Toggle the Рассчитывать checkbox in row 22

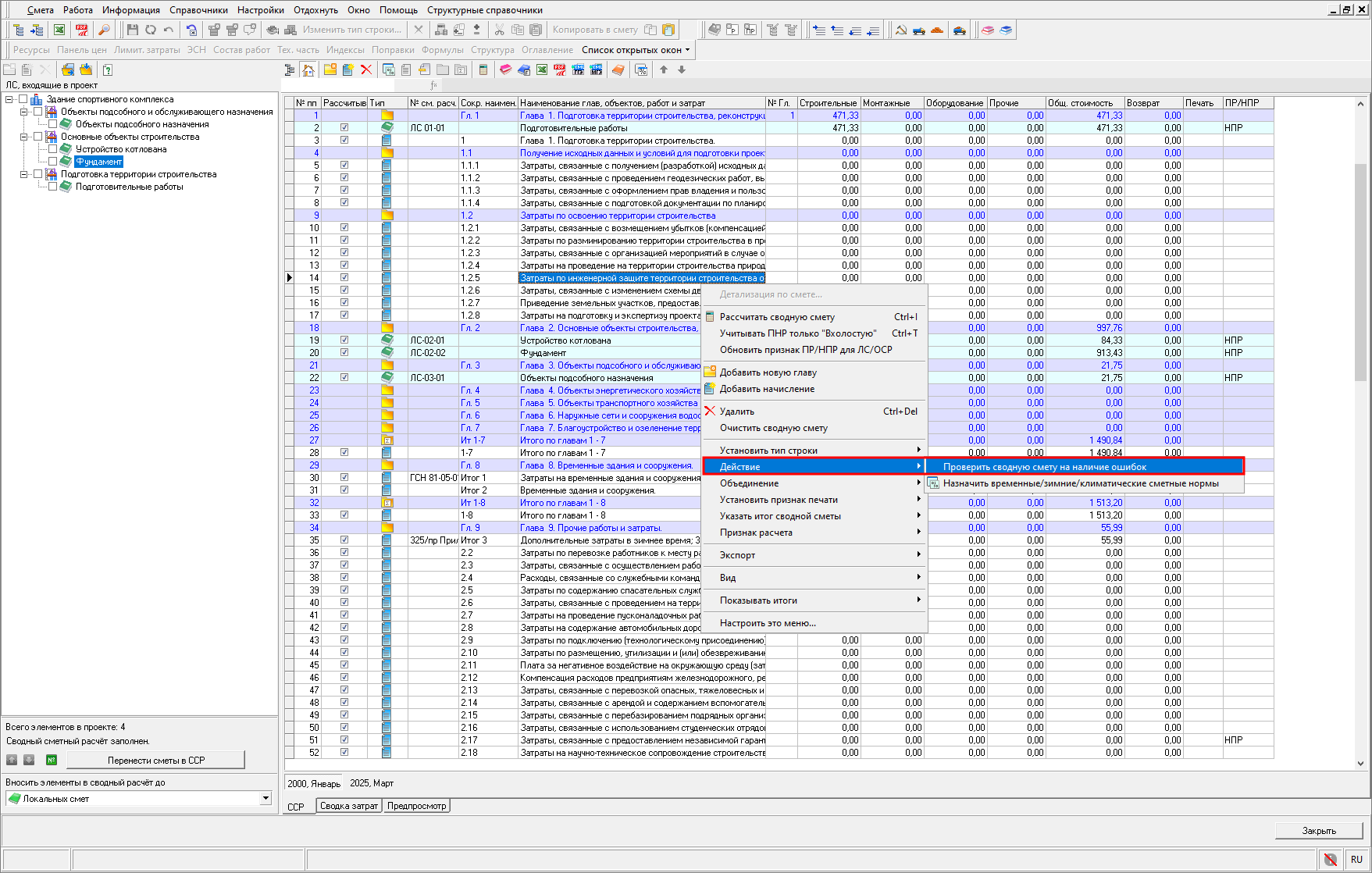click(x=344, y=377)
